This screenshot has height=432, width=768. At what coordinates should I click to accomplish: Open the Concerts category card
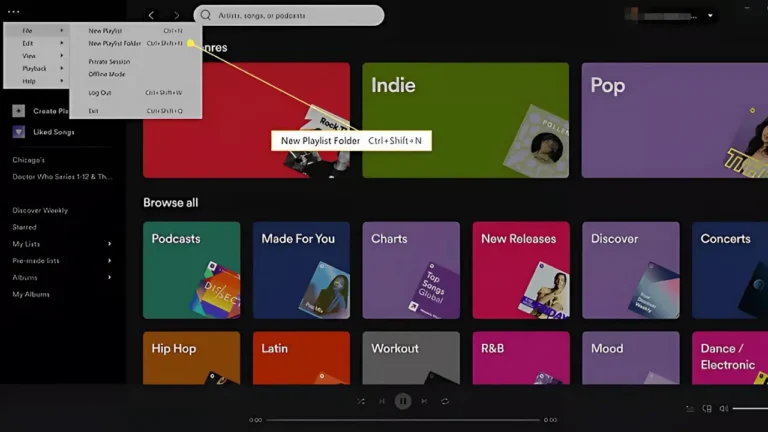coord(730,270)
